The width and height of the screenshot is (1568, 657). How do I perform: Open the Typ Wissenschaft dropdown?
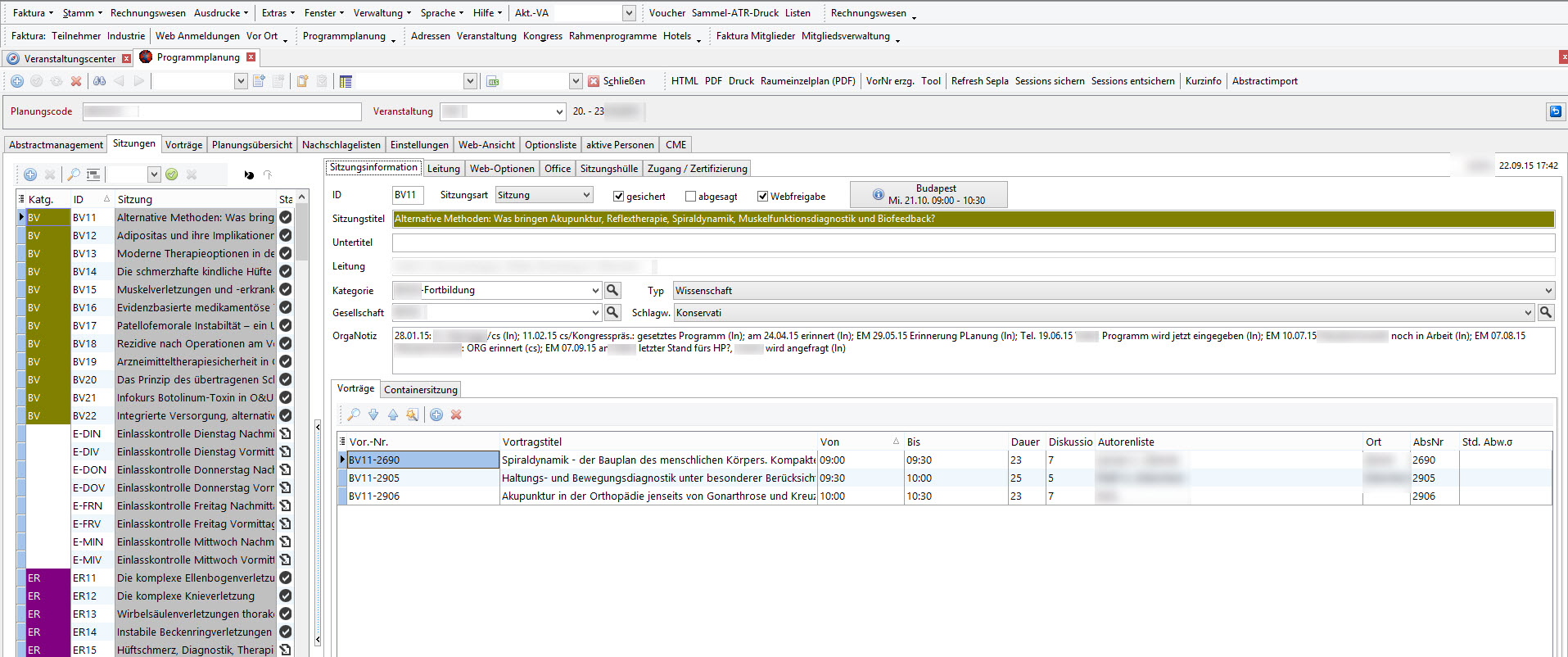1548,291
